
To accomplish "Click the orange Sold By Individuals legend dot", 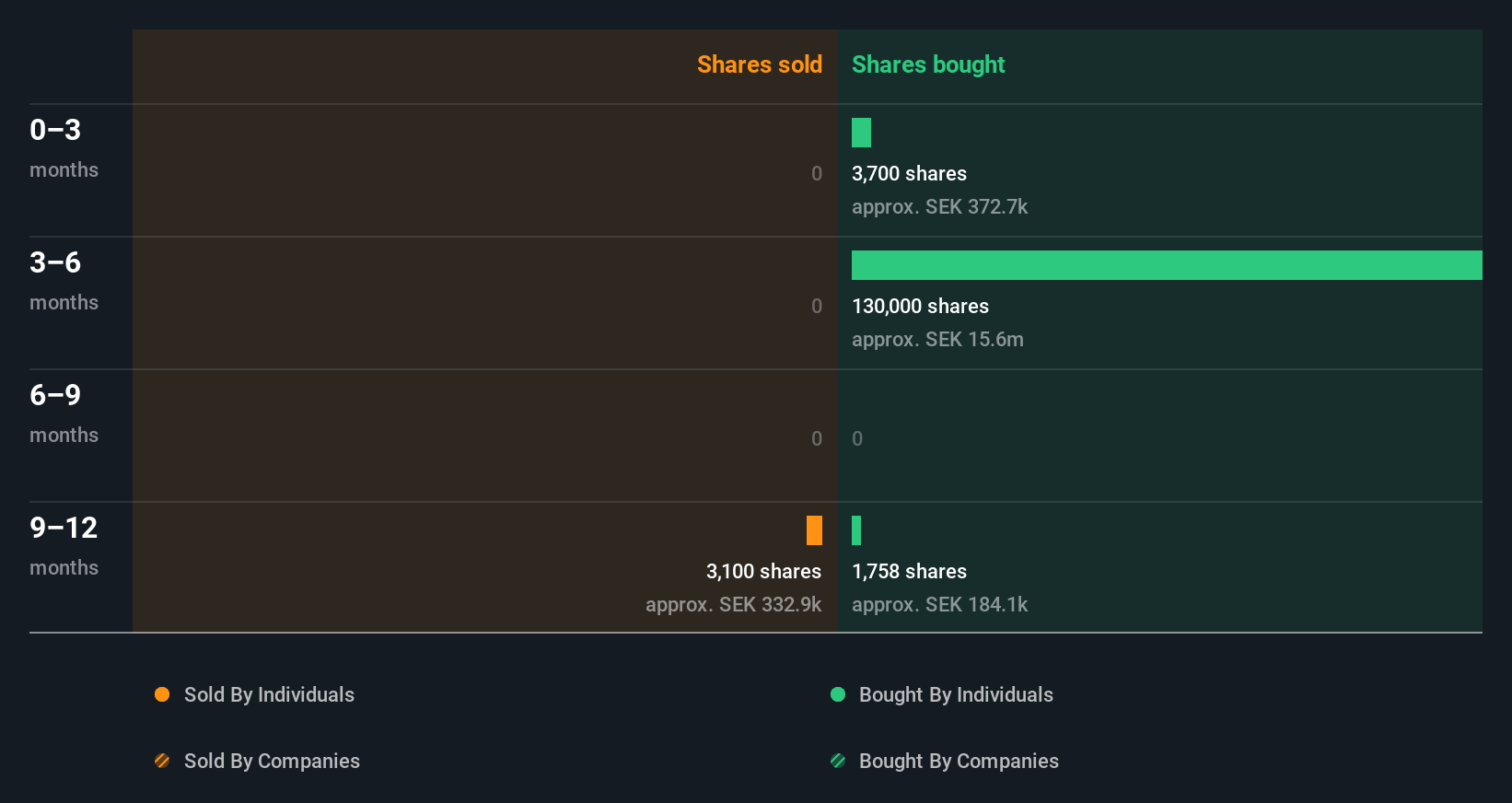I will [162, 694].
